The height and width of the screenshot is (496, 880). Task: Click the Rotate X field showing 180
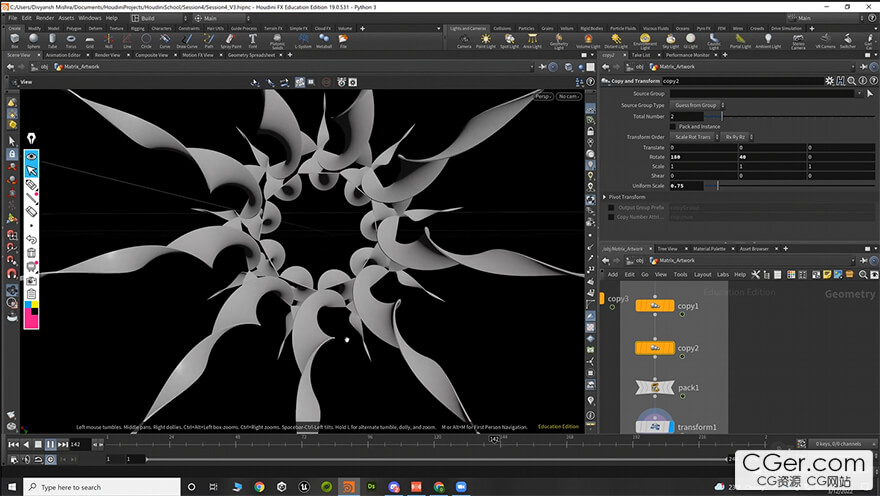point(703,157)
